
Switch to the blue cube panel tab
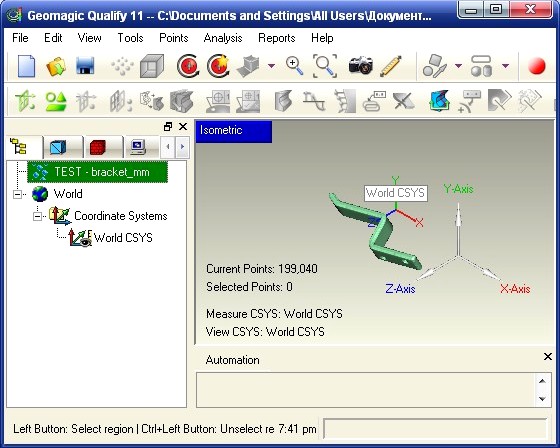click(63, 147)
